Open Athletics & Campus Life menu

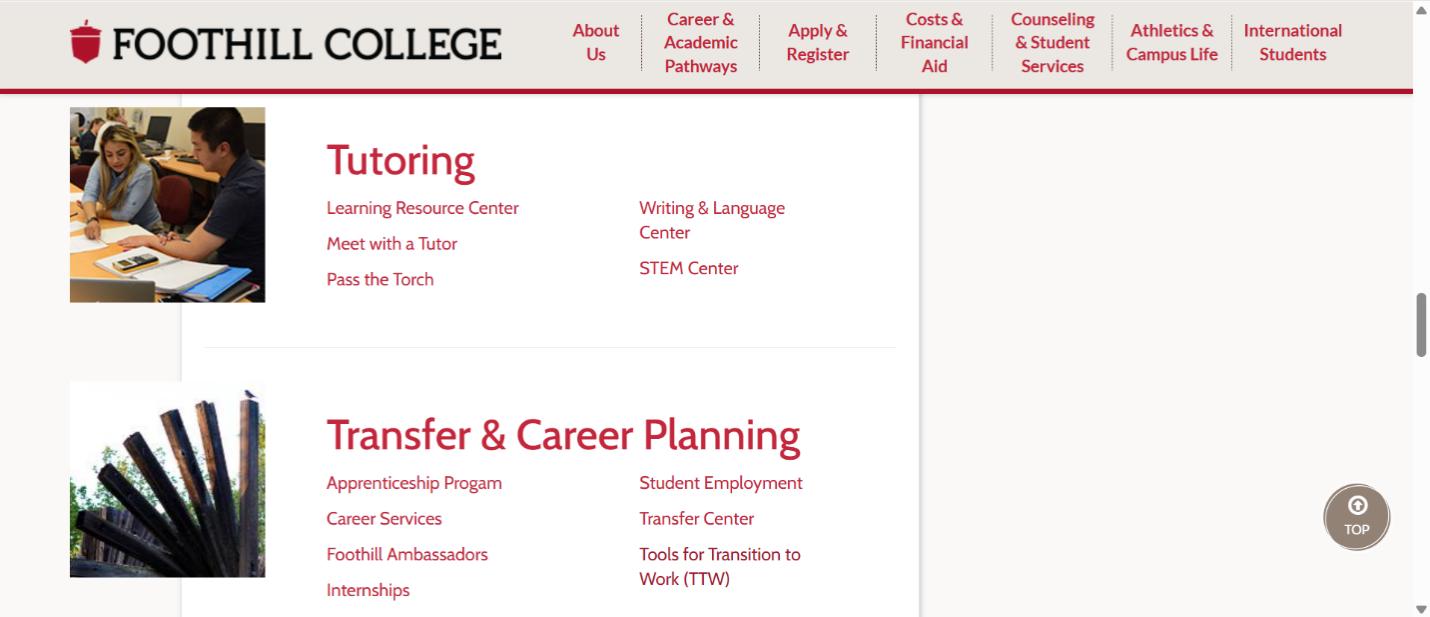(1171, 43)
